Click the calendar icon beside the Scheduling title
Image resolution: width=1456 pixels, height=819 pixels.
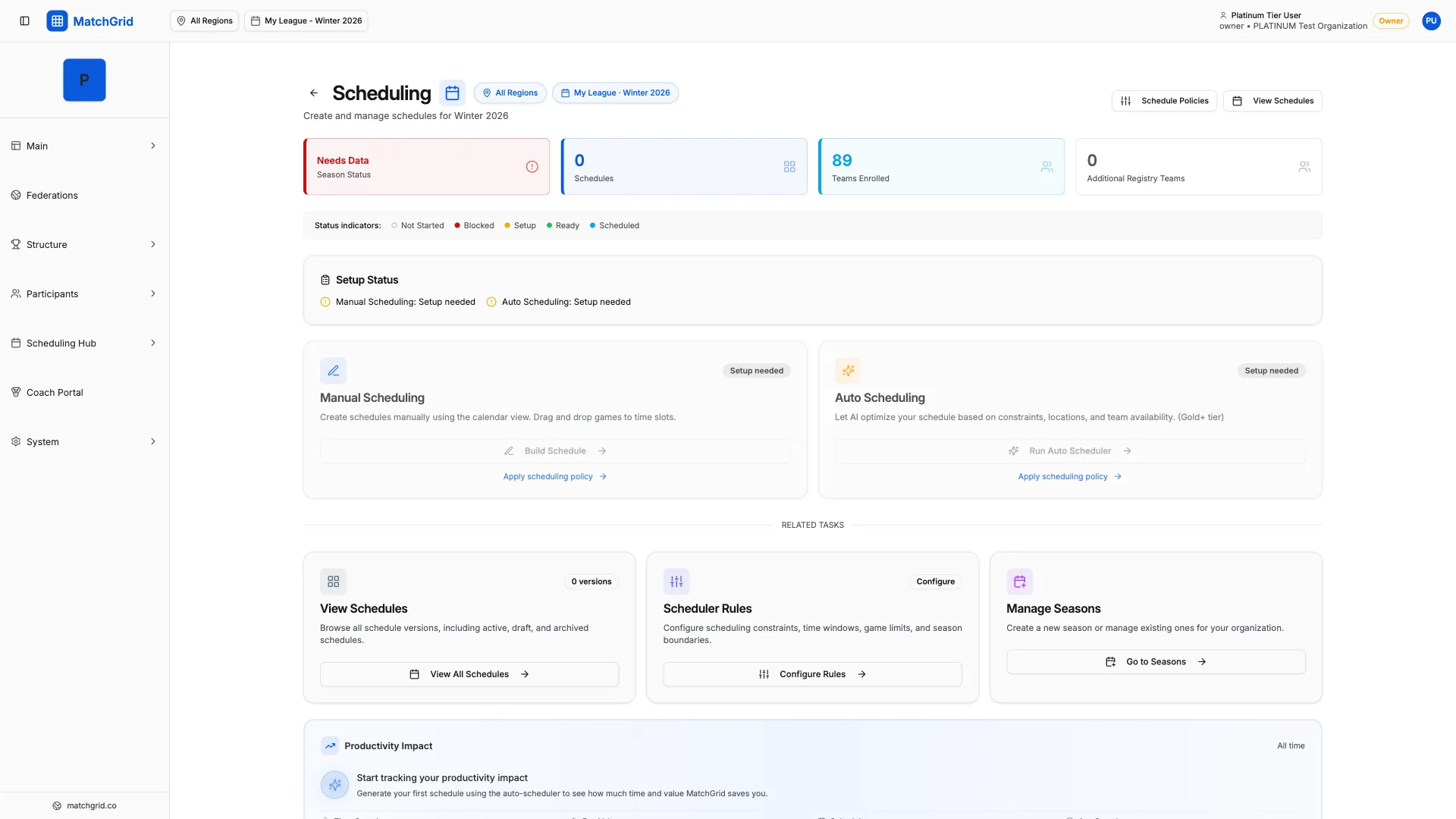tap(452, 93)
